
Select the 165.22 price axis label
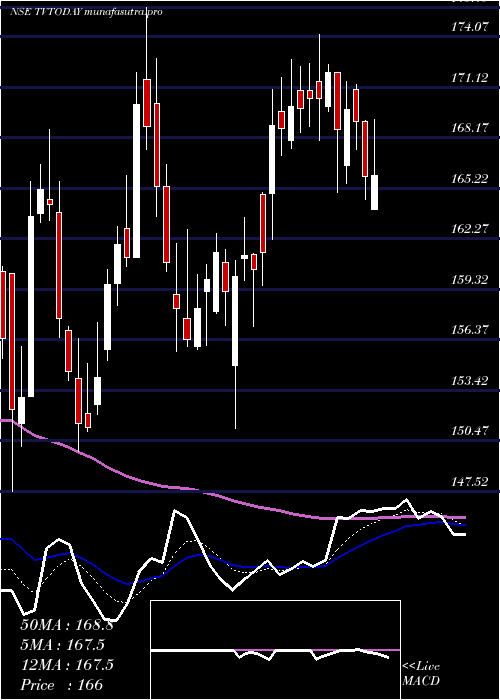(469, 179)
